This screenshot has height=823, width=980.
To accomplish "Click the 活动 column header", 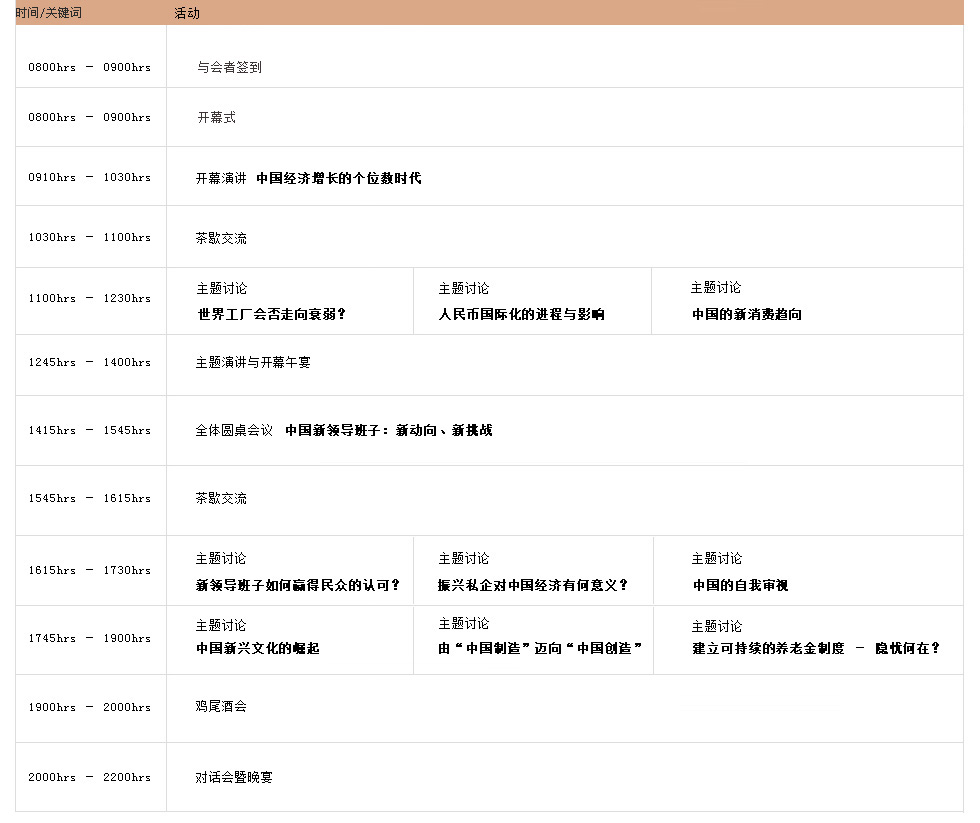I will click(186, 13).
